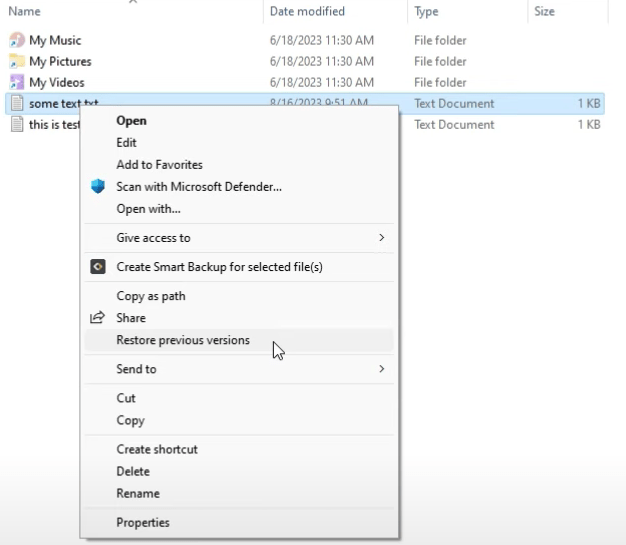Click the Microsoft Defender shield icon
626x545 pixels.
(x=98, y=186)
